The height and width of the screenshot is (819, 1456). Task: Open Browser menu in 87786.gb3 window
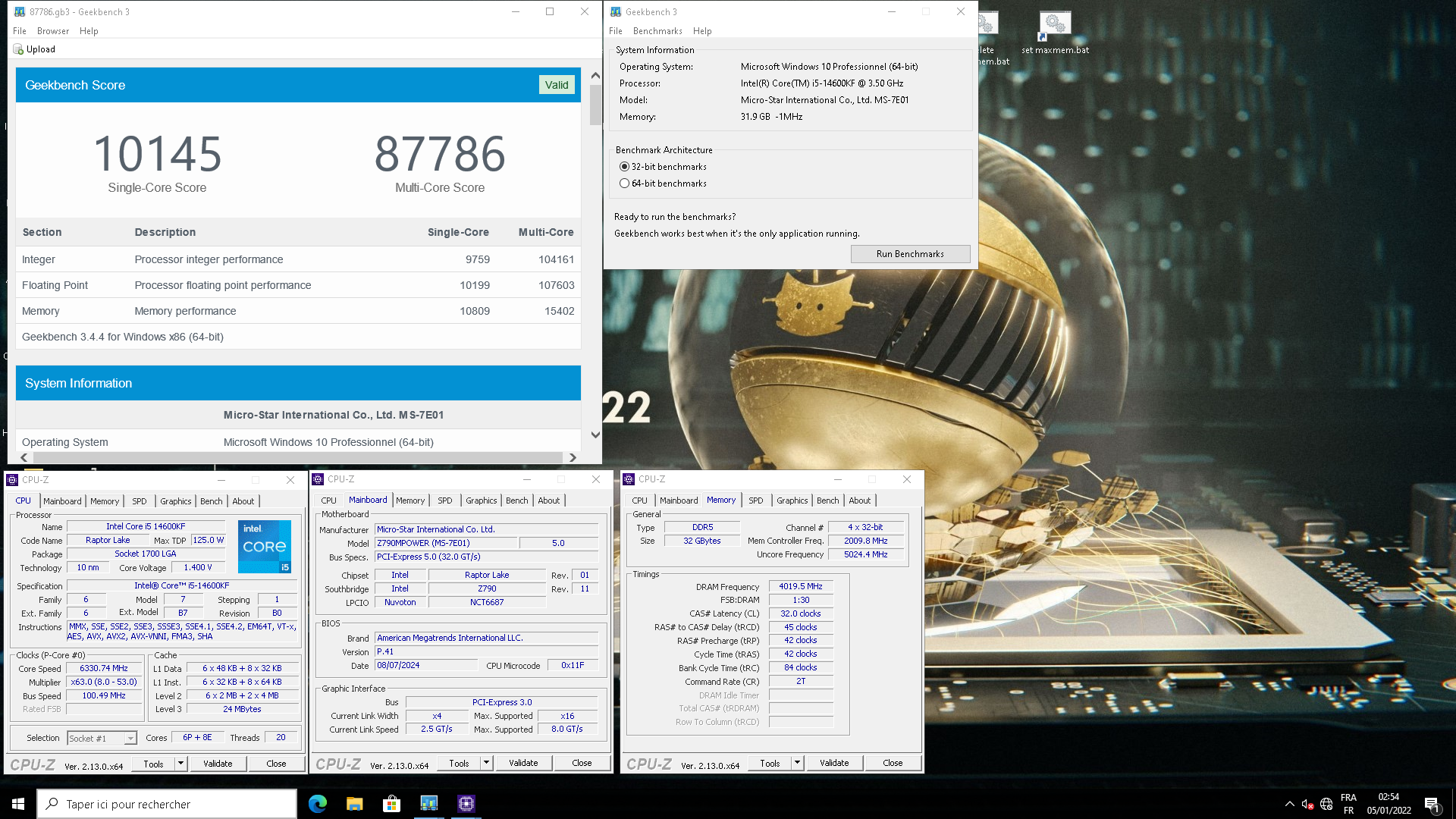point(53,31)
